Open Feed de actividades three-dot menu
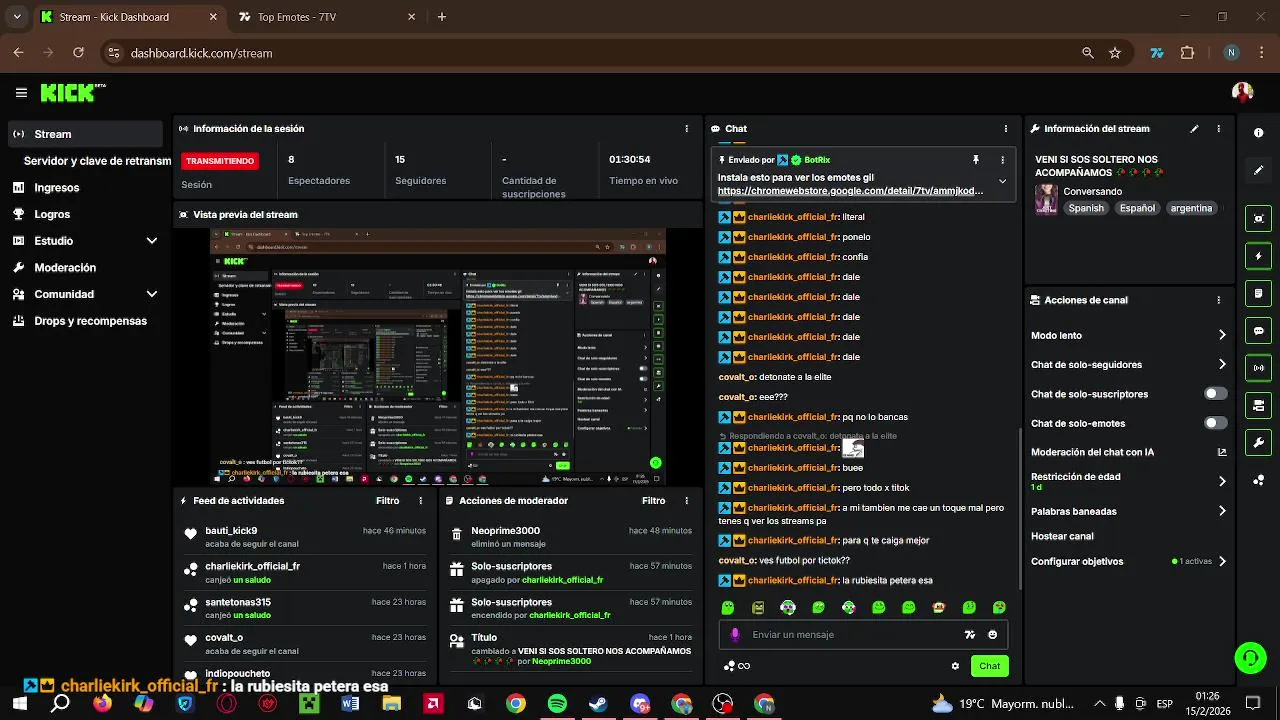The width and height of the screenshot is (1280, 720). 420,501
